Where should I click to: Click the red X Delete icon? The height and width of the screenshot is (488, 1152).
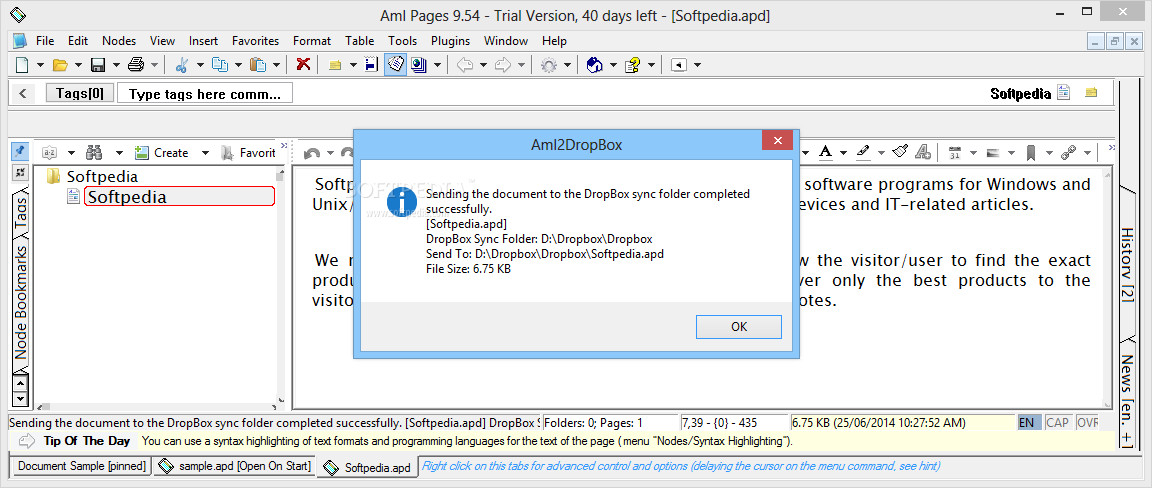[x=303, y=64]
